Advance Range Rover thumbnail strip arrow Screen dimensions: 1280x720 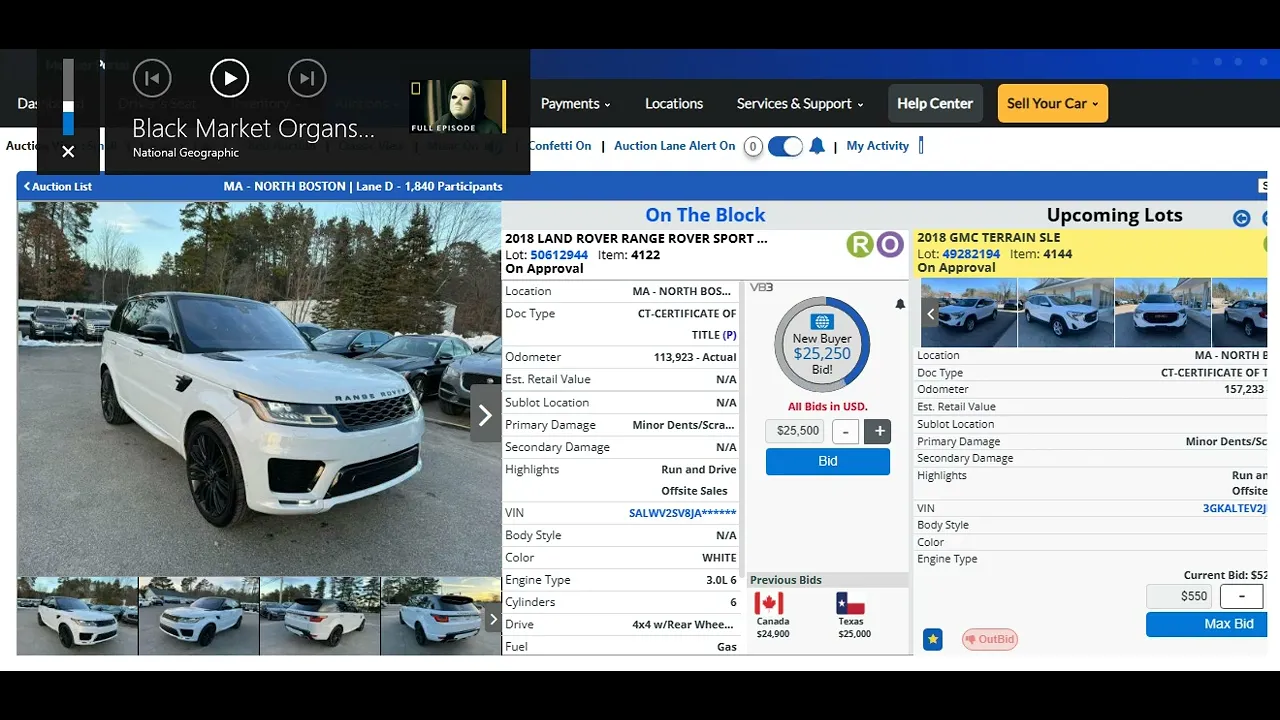[x=493, y=619]
